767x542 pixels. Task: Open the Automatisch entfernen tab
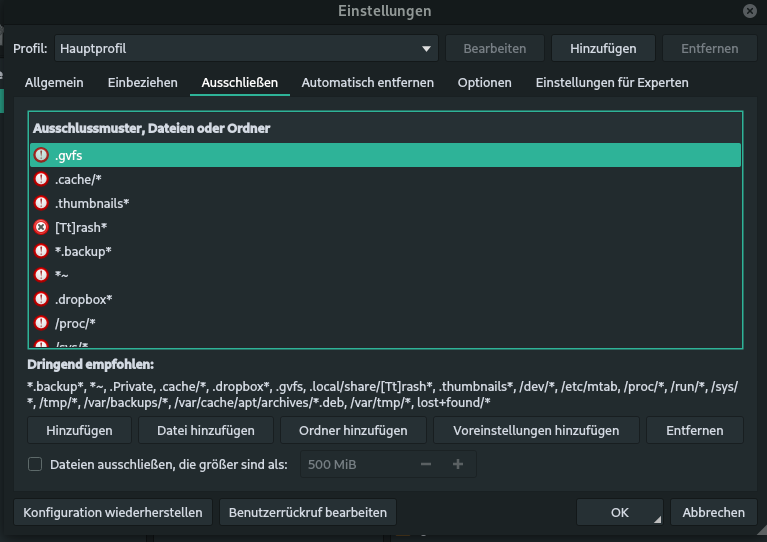pyautogui.click(x=367, y=83)
